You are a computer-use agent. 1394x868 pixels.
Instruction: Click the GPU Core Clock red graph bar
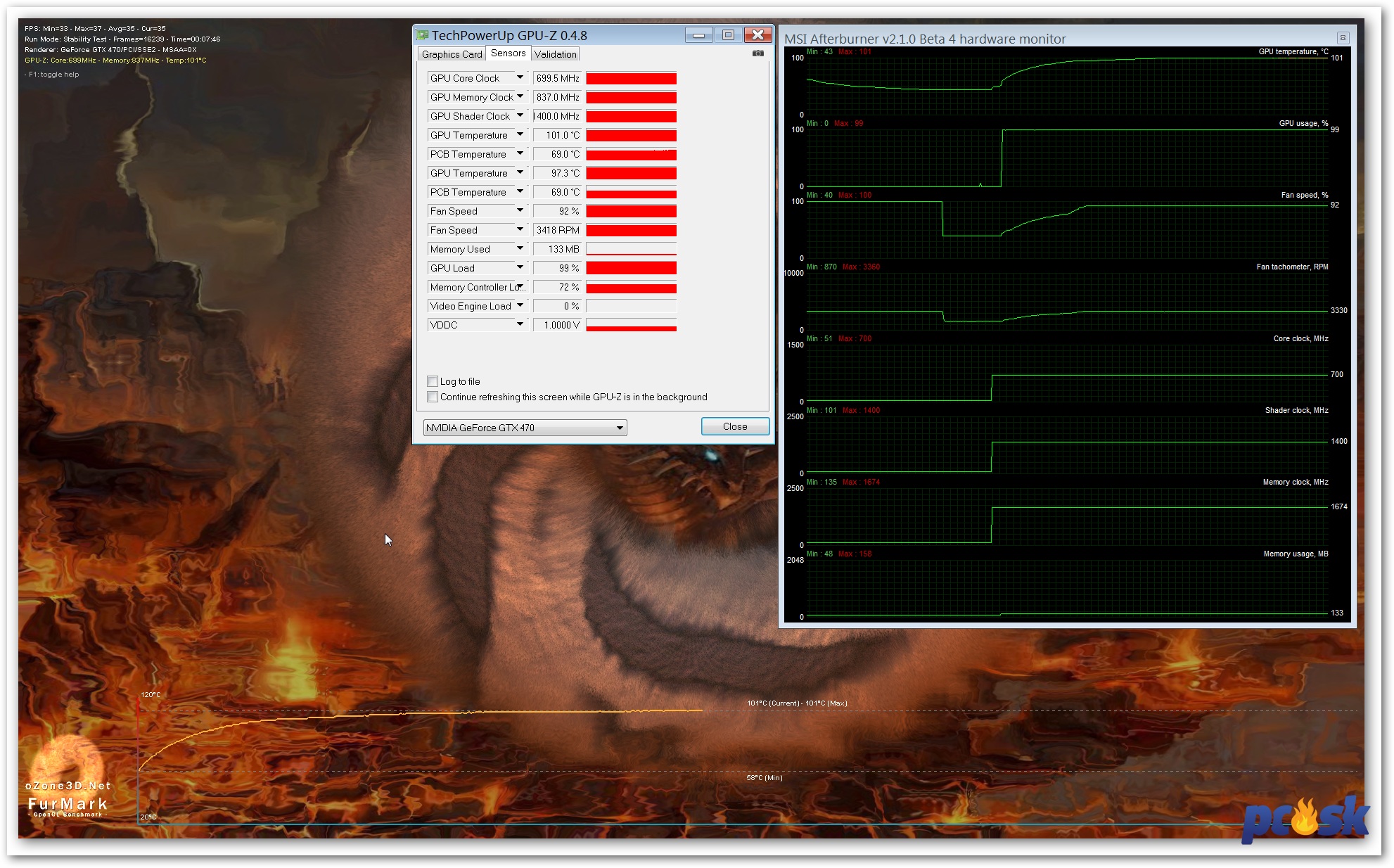pos(631,78)
